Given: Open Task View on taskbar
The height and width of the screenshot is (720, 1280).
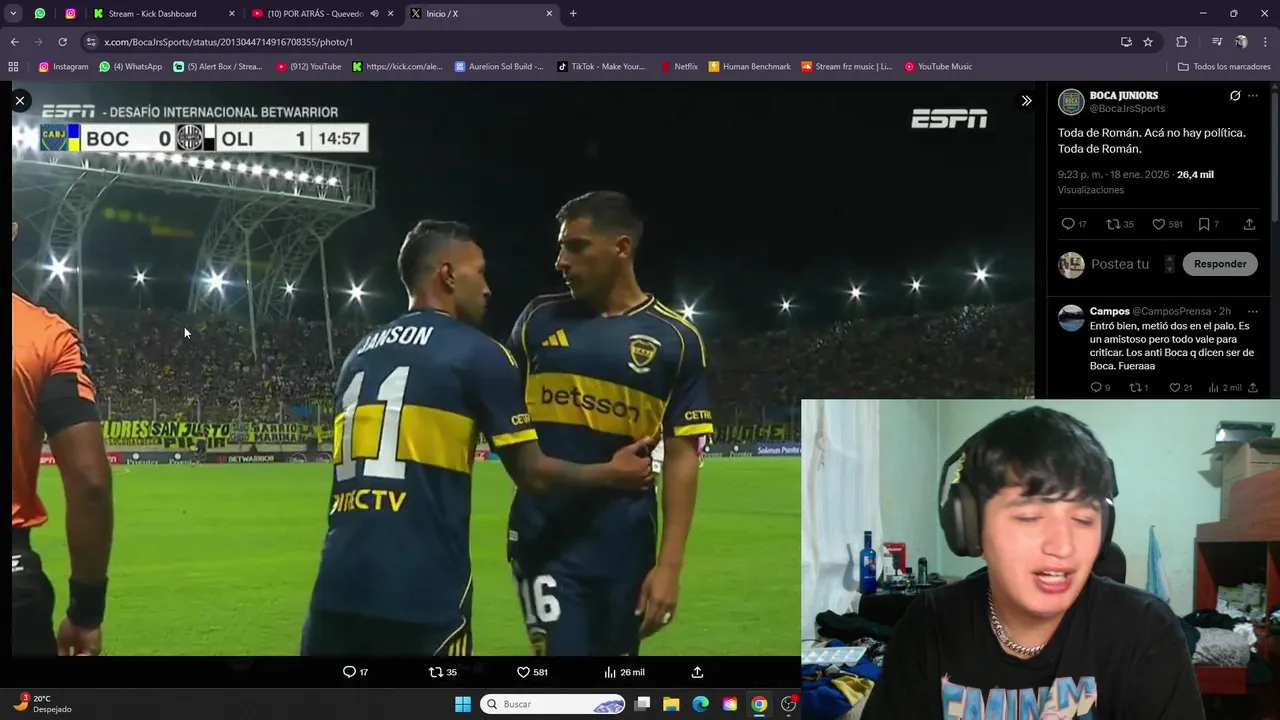Looking at the screenshot, I should [x=642, y=704].
